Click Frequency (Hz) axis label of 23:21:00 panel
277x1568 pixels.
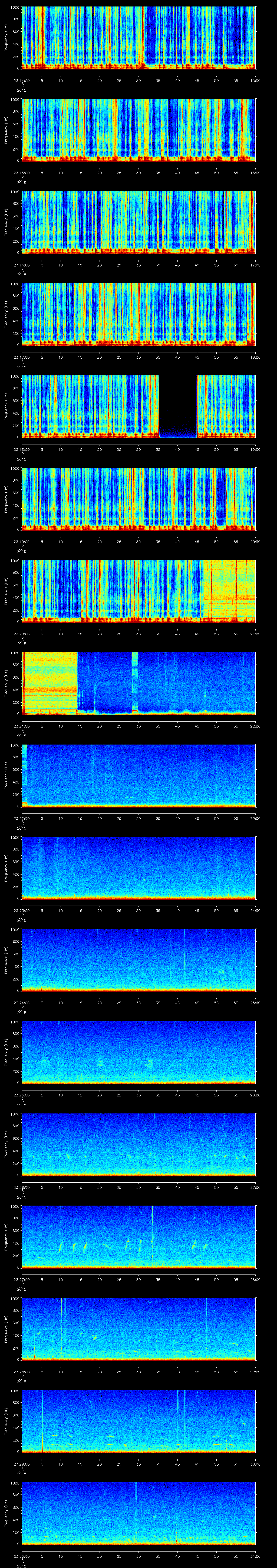point(6,683)
